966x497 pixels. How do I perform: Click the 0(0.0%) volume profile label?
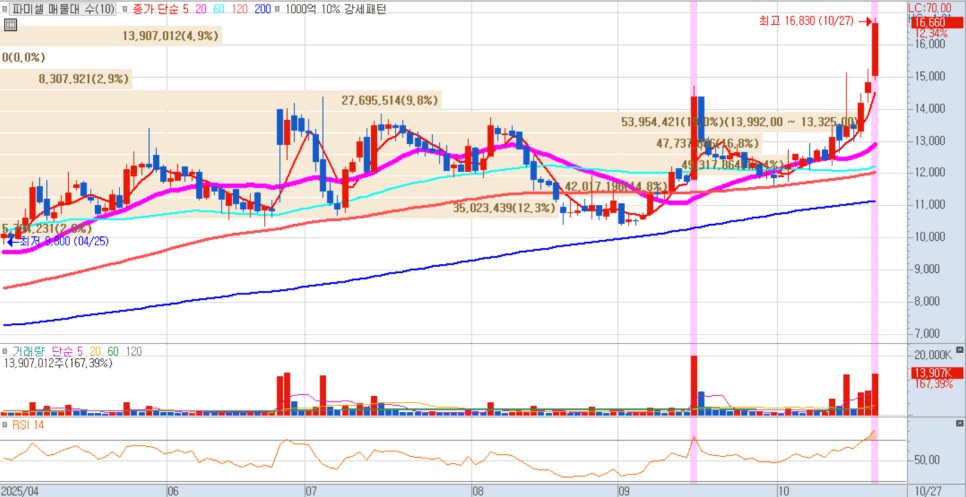[23, 57]
